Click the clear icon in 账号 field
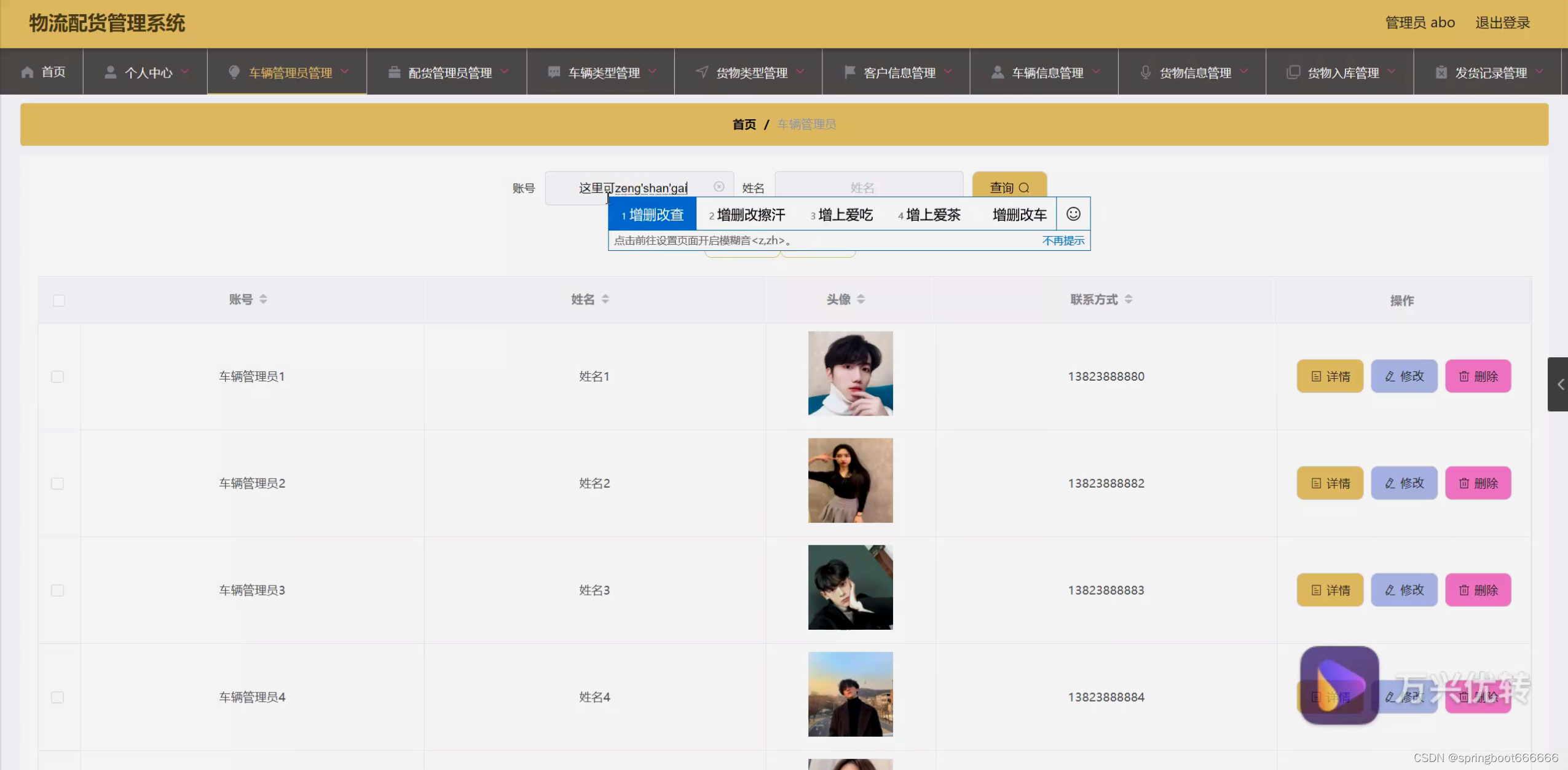 [719, 187]
